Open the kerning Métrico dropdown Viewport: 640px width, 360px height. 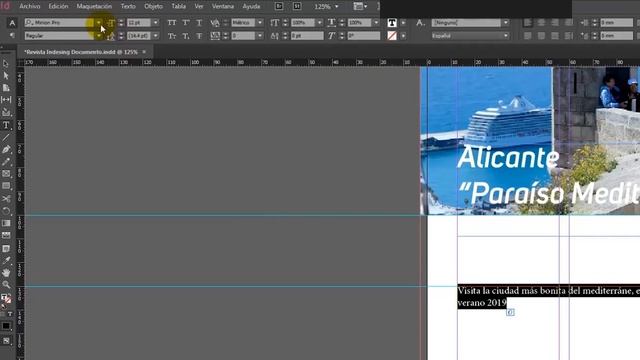tap(260, 23)
